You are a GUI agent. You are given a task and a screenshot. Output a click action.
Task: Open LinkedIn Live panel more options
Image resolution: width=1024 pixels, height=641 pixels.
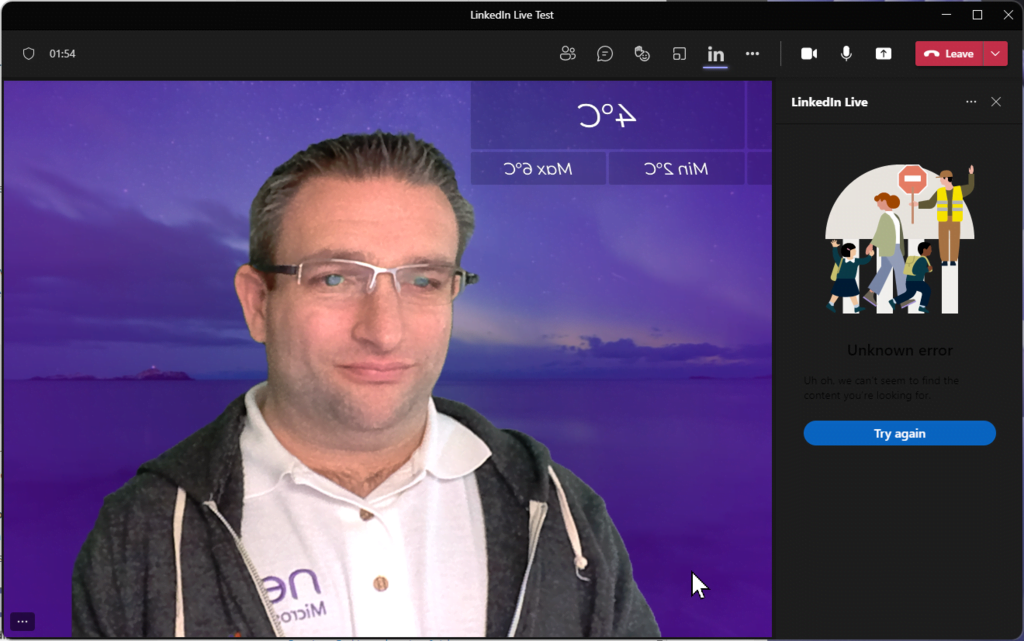(971, 102)
